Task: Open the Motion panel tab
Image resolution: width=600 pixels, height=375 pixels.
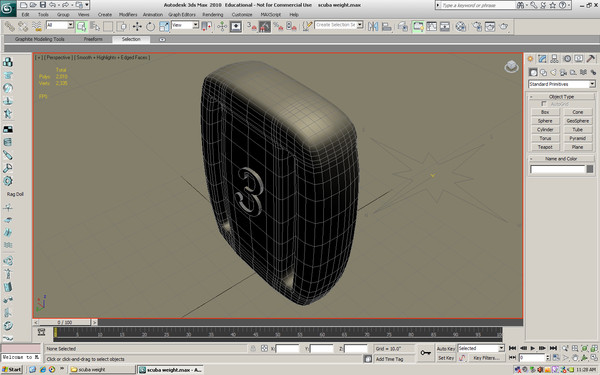Action: (567, 59)
